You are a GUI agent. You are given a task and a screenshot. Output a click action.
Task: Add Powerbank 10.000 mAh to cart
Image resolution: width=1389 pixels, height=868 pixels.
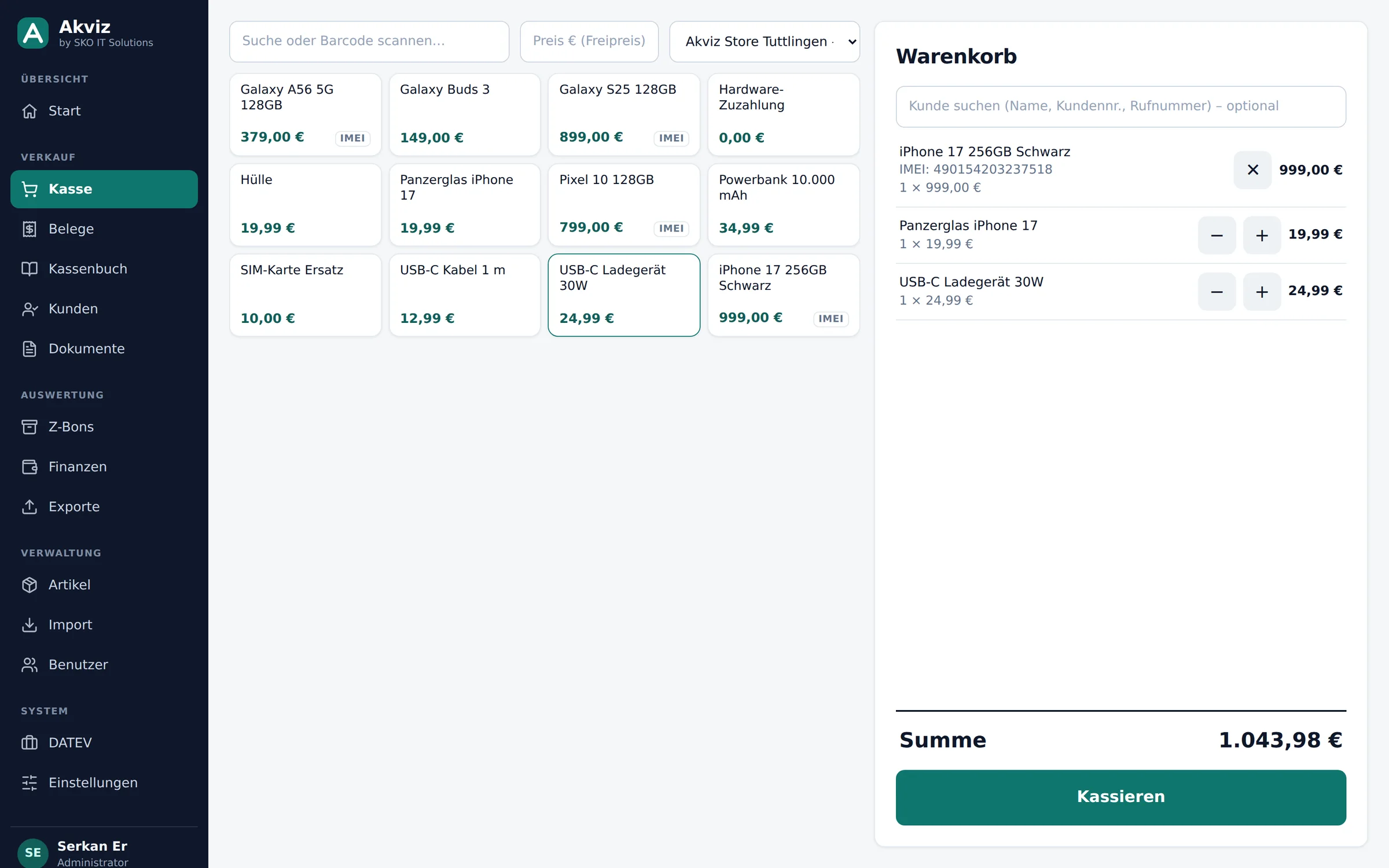click(784, 204)
